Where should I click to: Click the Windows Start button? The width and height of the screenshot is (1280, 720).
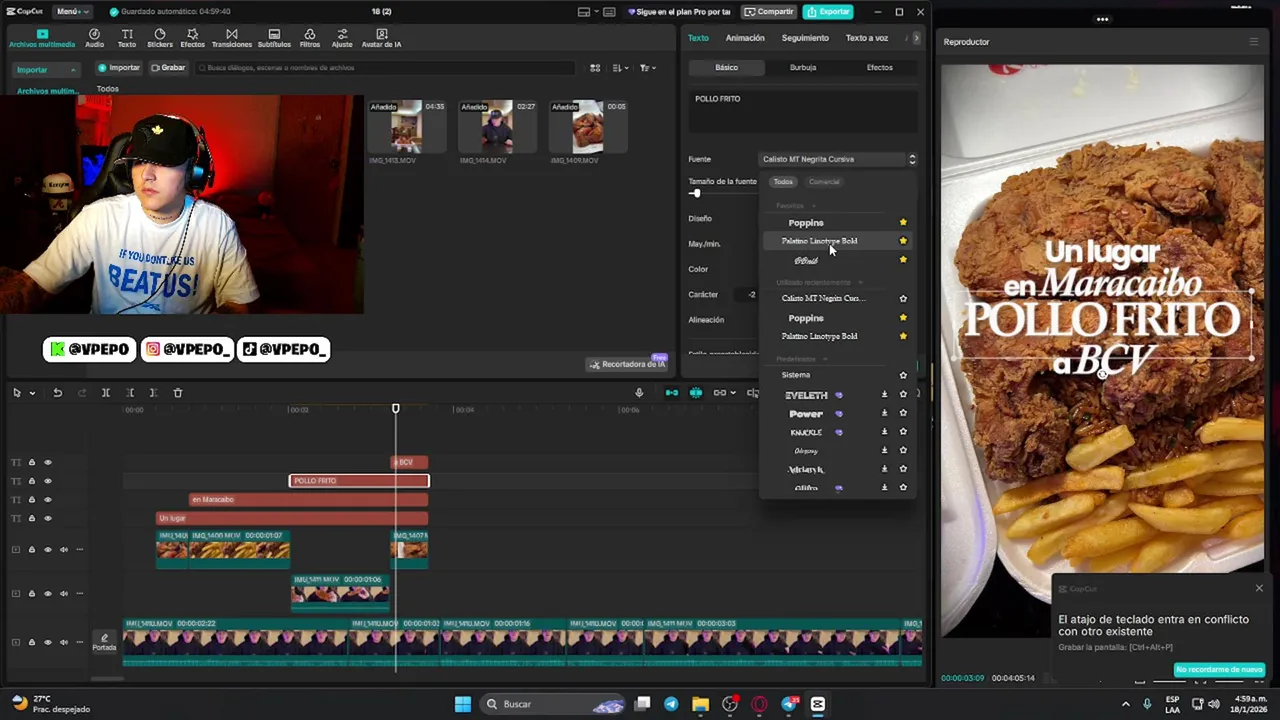point(463,704)
